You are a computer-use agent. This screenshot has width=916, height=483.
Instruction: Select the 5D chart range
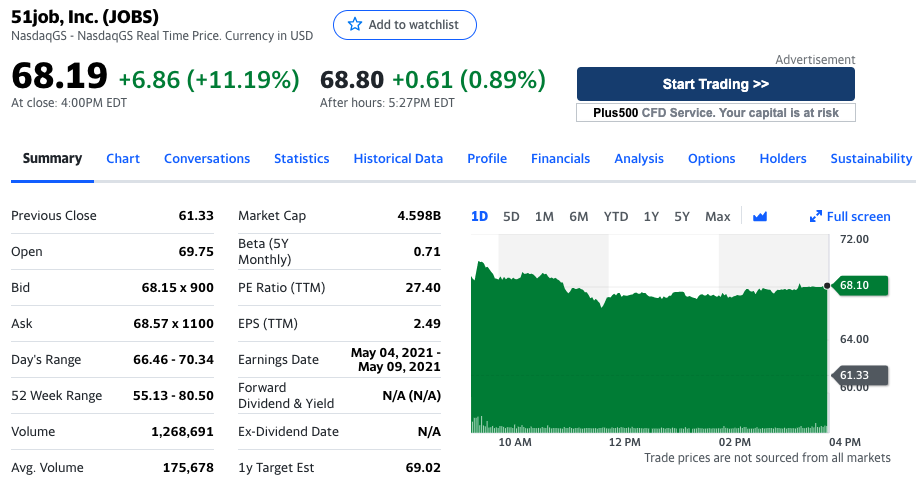[511, 217]
